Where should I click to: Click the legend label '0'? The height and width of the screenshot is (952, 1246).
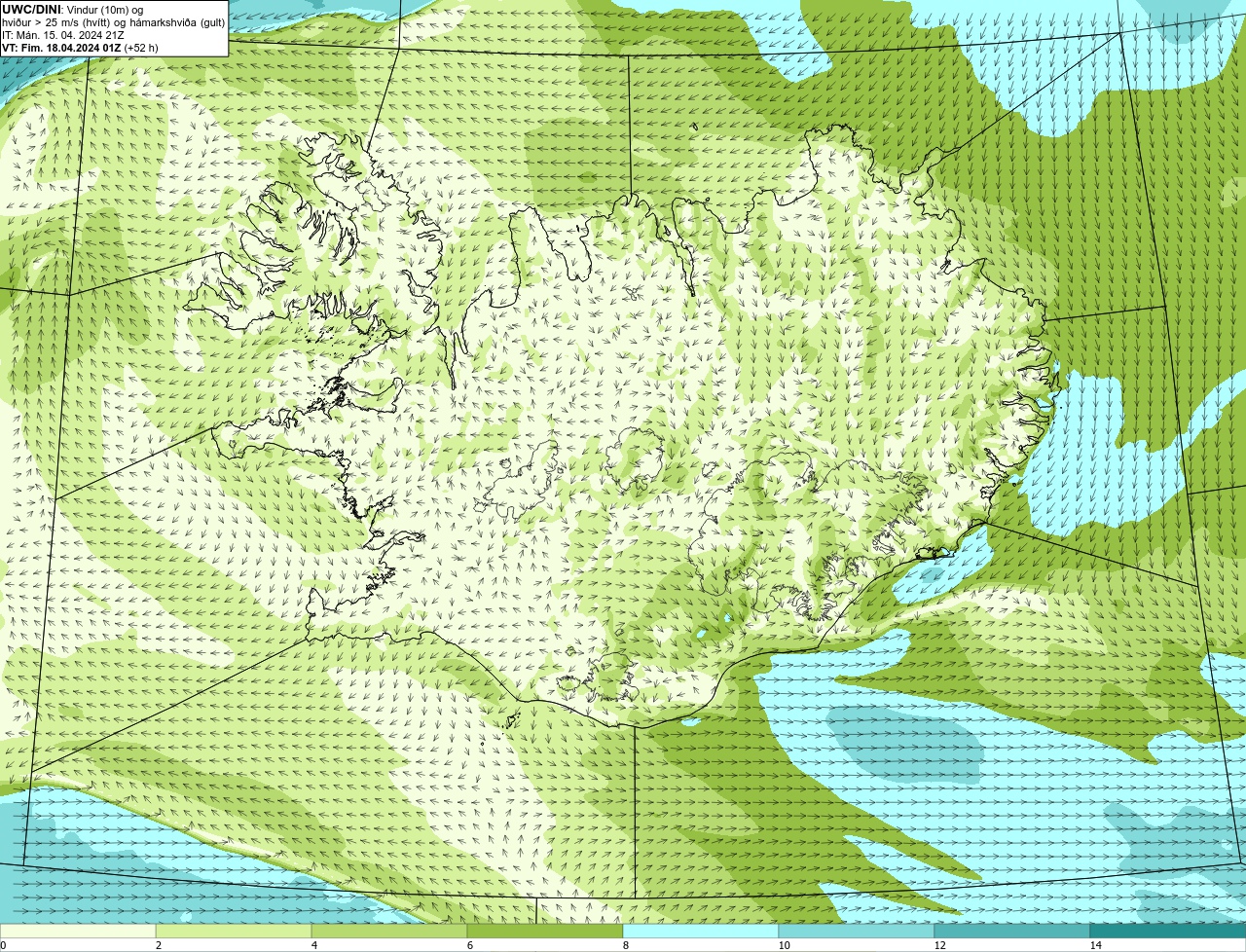[3, 945]
